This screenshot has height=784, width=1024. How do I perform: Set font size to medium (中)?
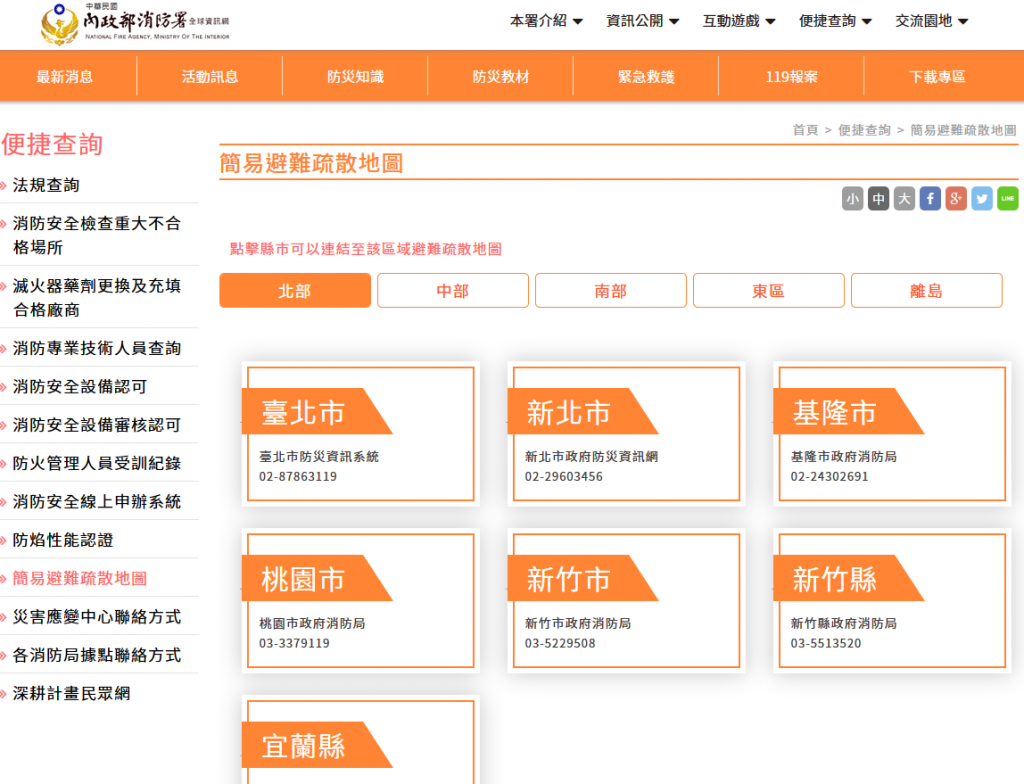(878, 199)
